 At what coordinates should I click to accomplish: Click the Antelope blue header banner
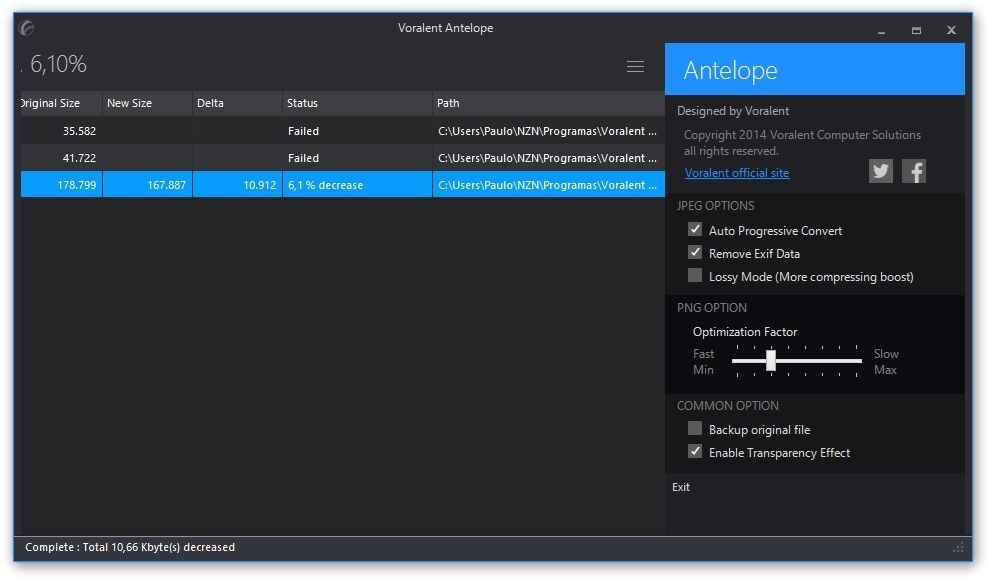814,69
